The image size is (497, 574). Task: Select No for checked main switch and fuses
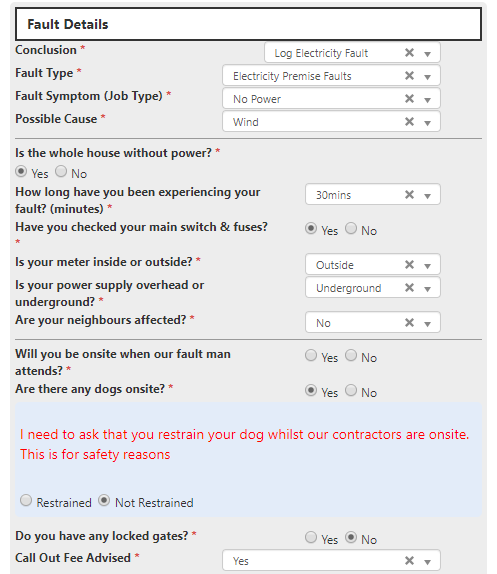pyautogui.click(x=351, y=228)
